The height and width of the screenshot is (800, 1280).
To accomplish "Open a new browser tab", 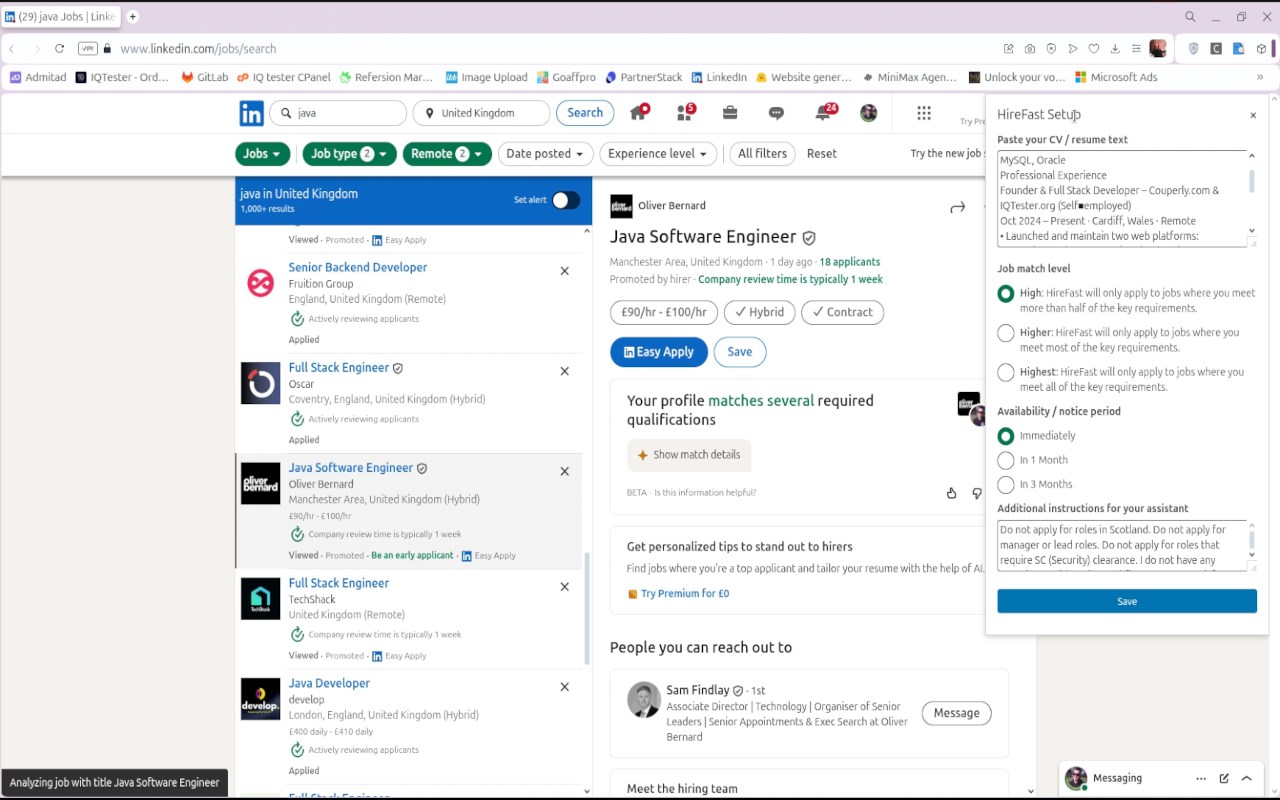I will click(132, 17).
